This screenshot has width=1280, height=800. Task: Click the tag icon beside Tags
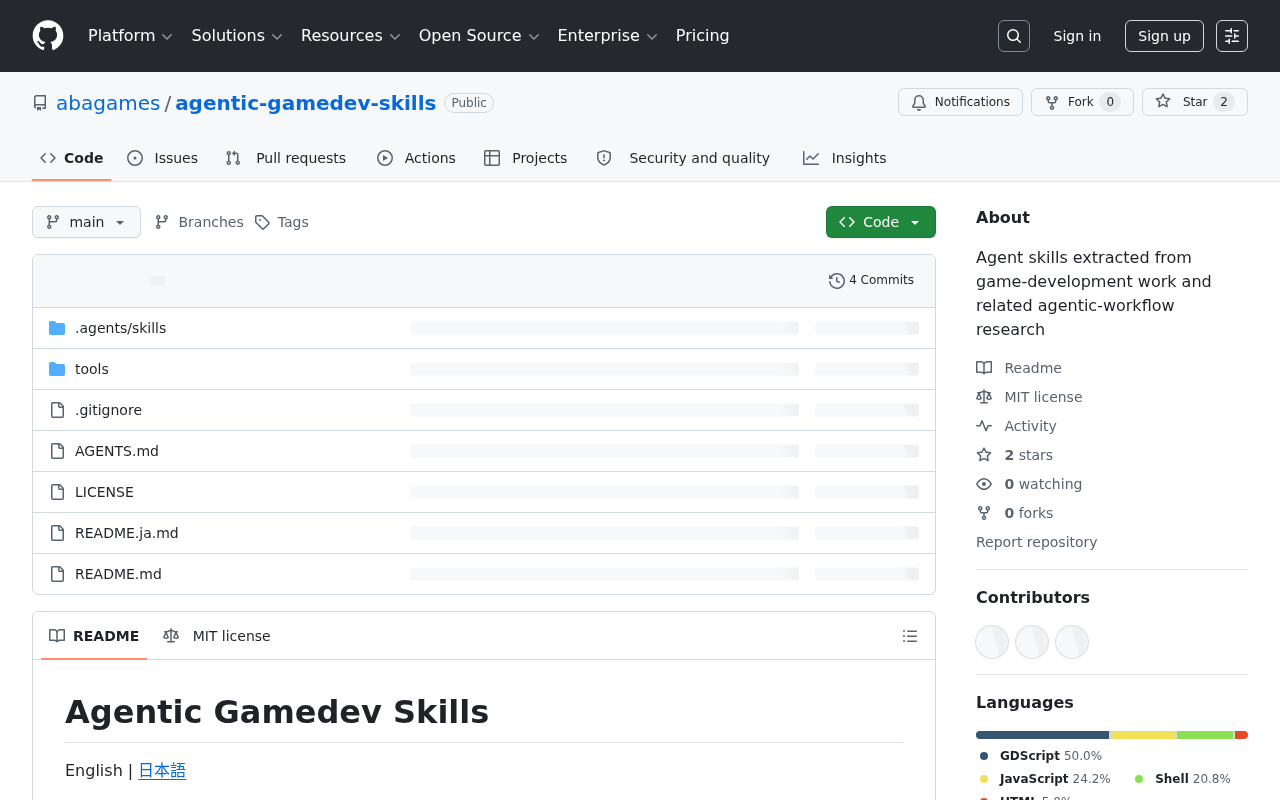pos(262,222)
